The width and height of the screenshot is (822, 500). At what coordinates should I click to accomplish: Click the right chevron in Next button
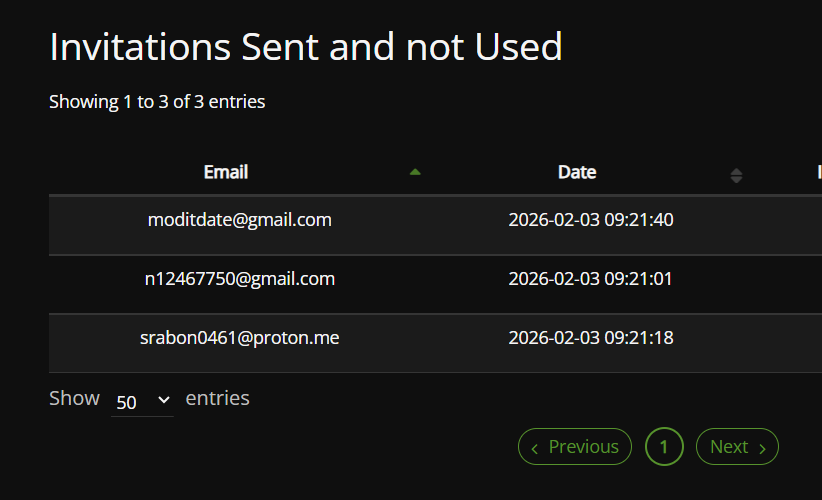point(762,448)
